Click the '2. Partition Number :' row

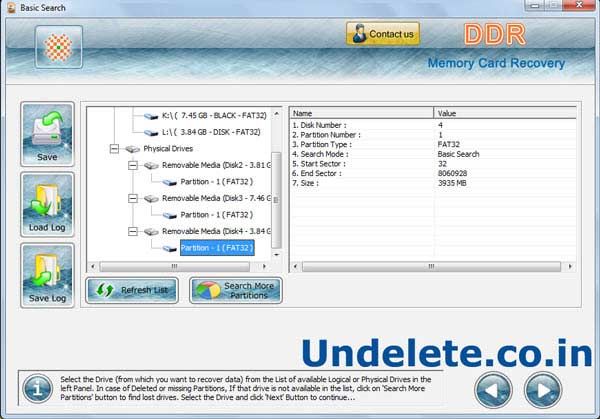pyautogui.click(x=433, y=135)
